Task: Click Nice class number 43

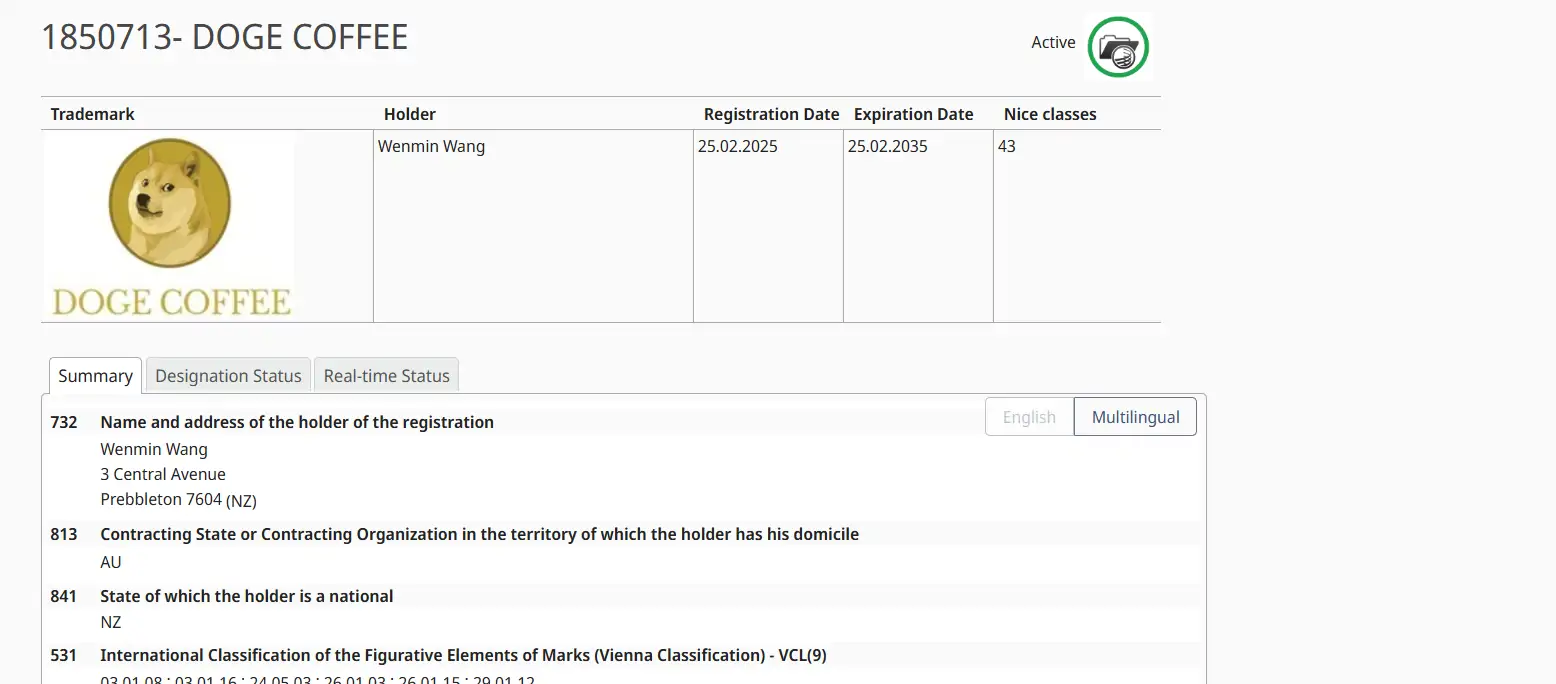Action: (1006, 146)
